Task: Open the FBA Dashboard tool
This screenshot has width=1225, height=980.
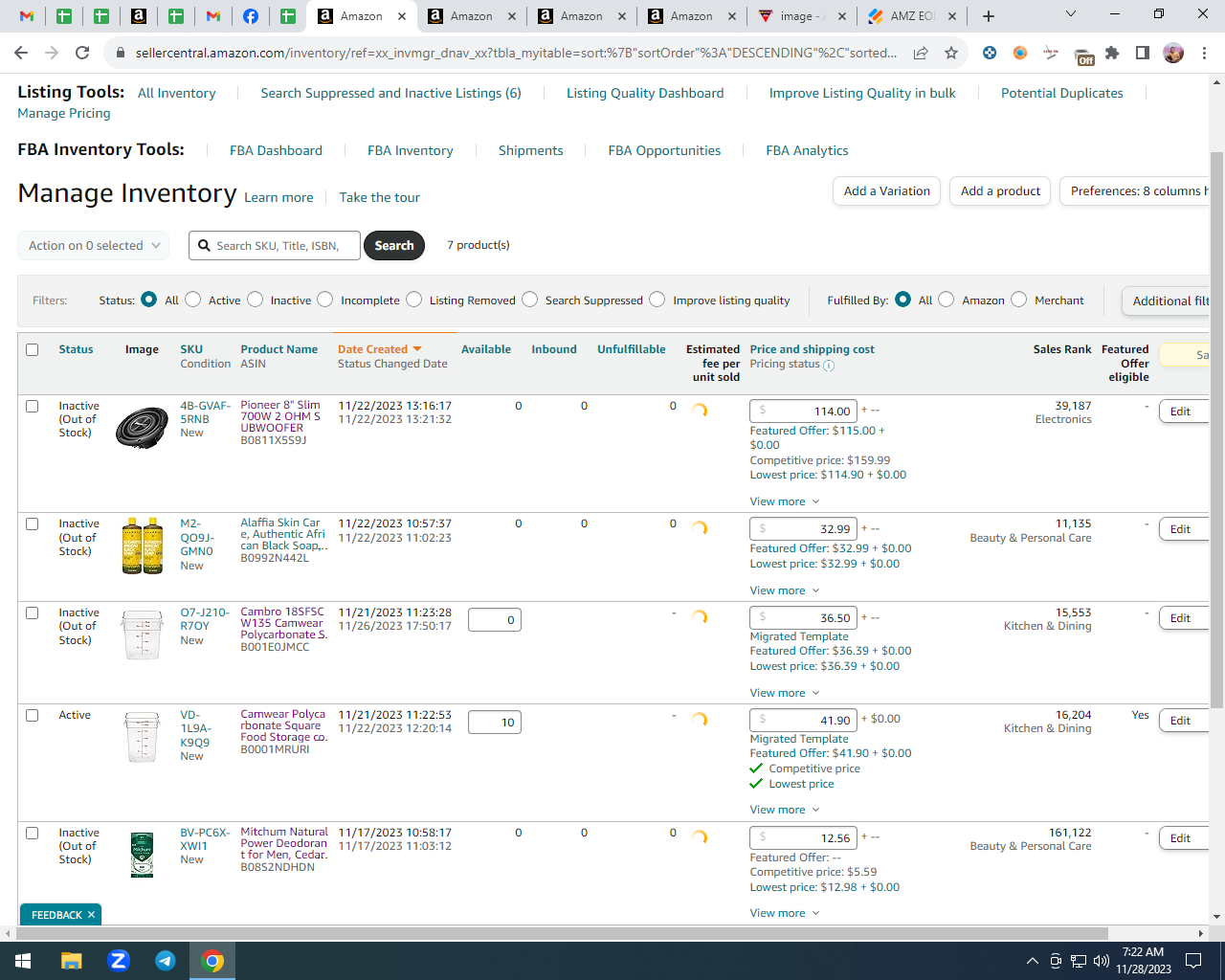Action: point(276,150)
